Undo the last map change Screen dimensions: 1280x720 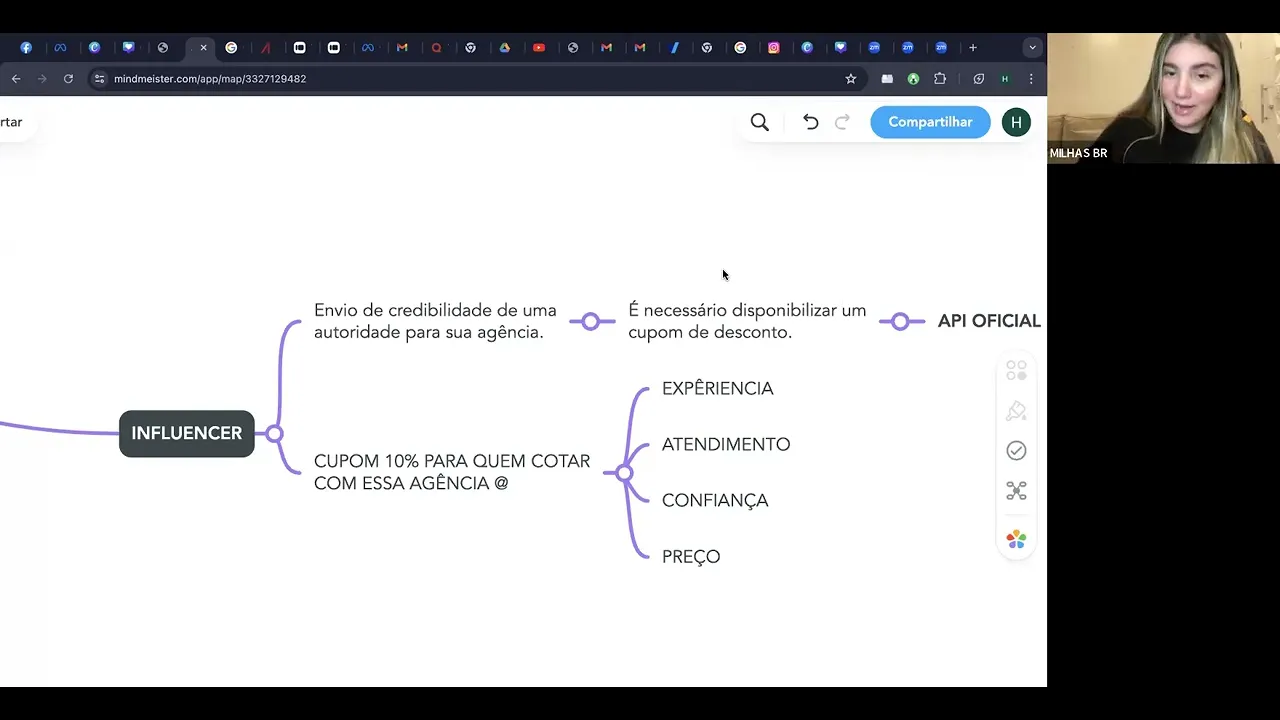[x=811, y=122]
